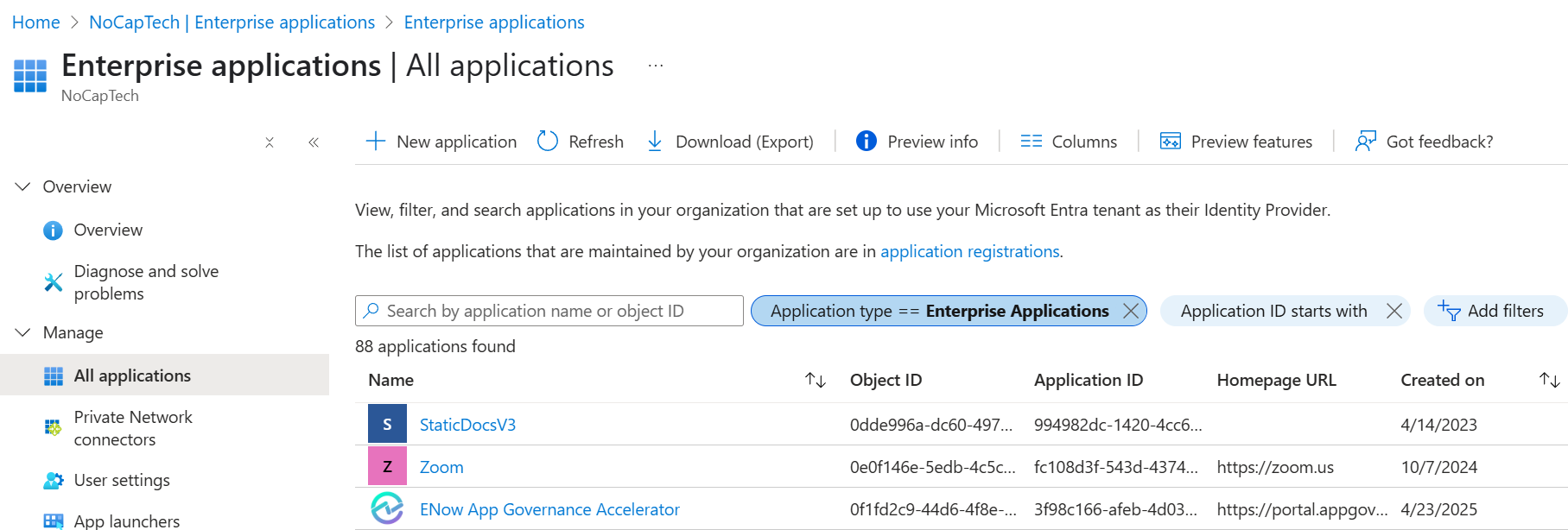1568x530 pixels.
Task: Click the 88 applications found text
Action: pyautogui.click(x=435, y=346)
